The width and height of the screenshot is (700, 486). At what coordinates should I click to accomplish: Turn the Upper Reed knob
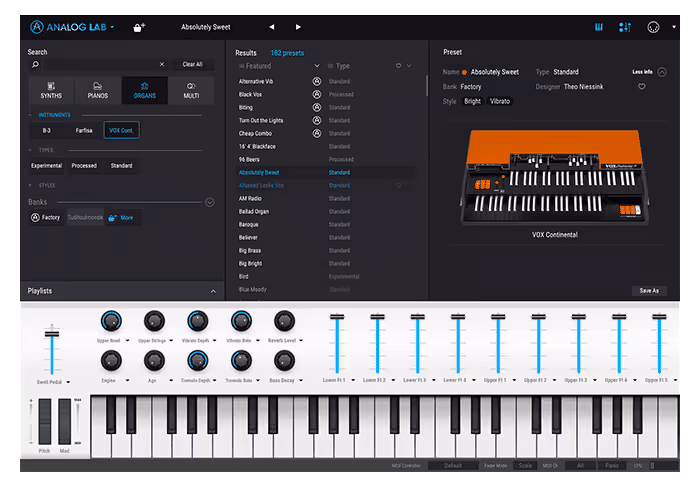pyautogui.click(x=111, y=321)
